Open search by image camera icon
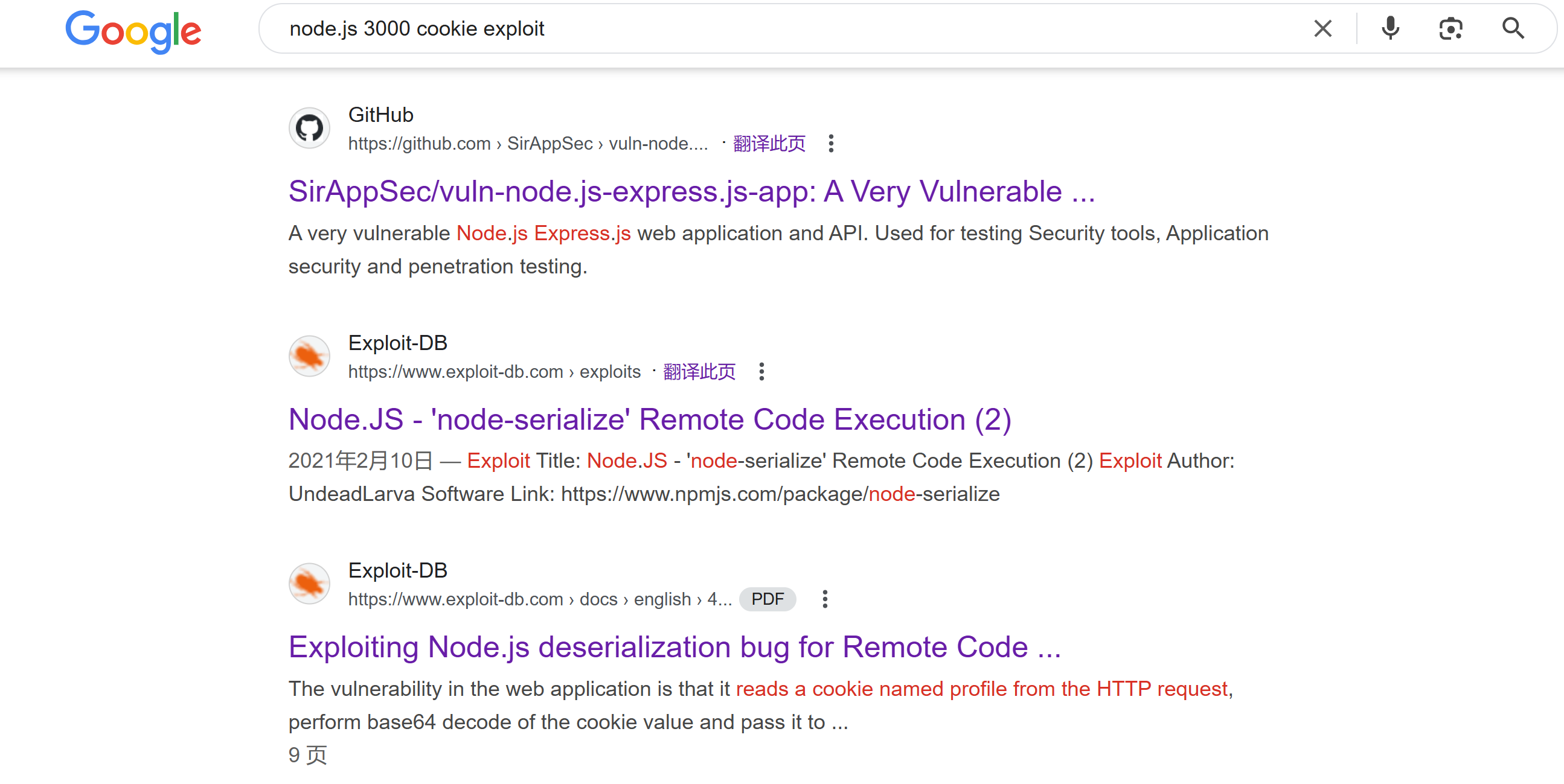1564x784 pixels. pos(1450,28)
